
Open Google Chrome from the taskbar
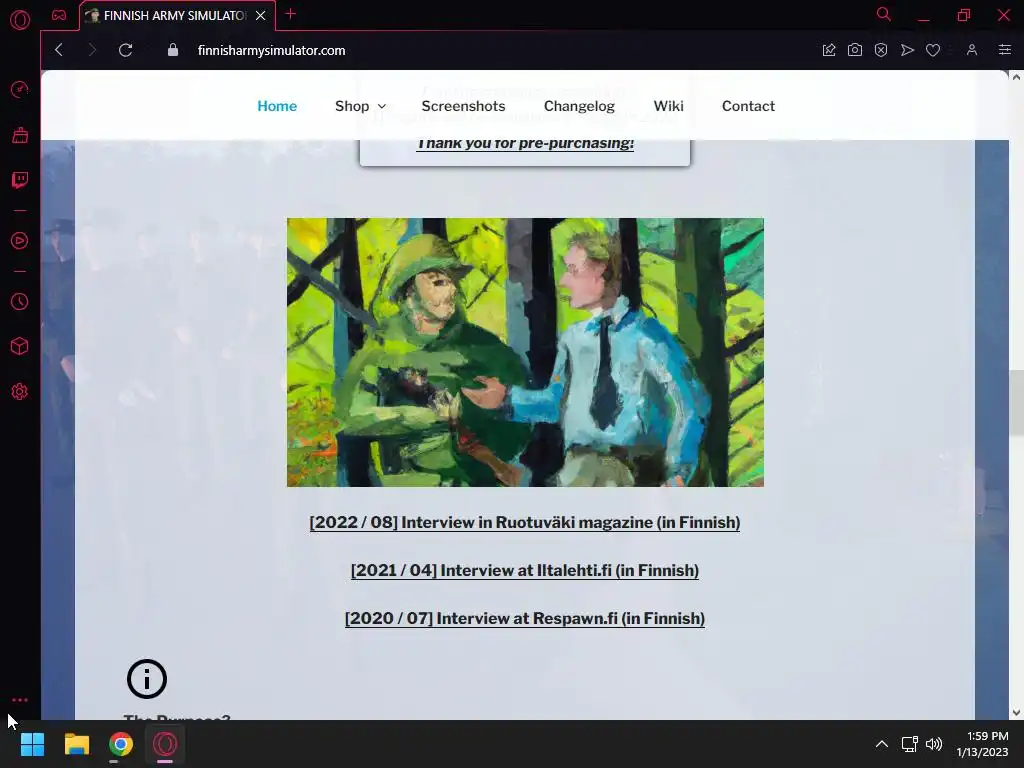click(121, 744)
